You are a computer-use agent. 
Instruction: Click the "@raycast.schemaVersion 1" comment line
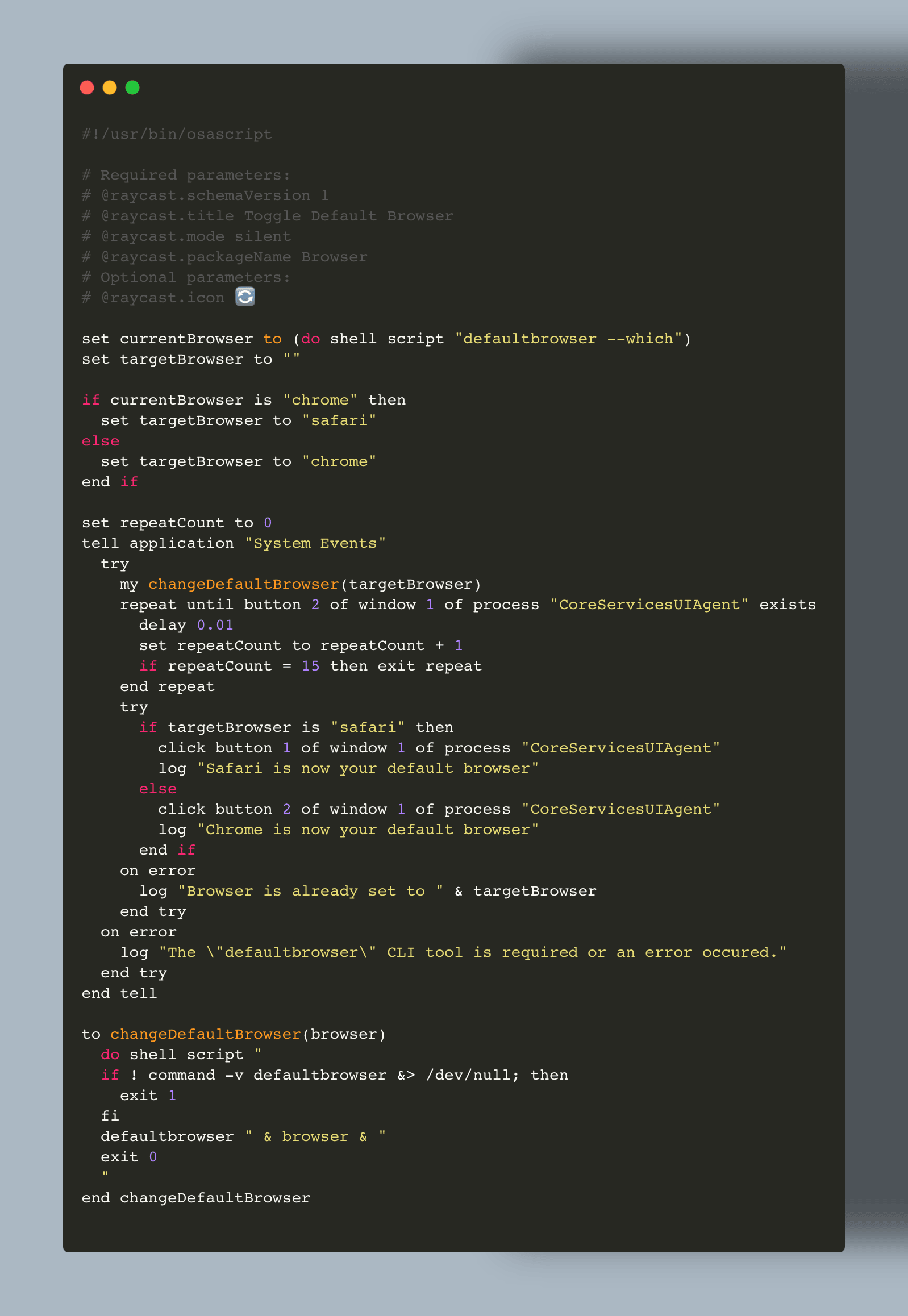coord(205,195)
